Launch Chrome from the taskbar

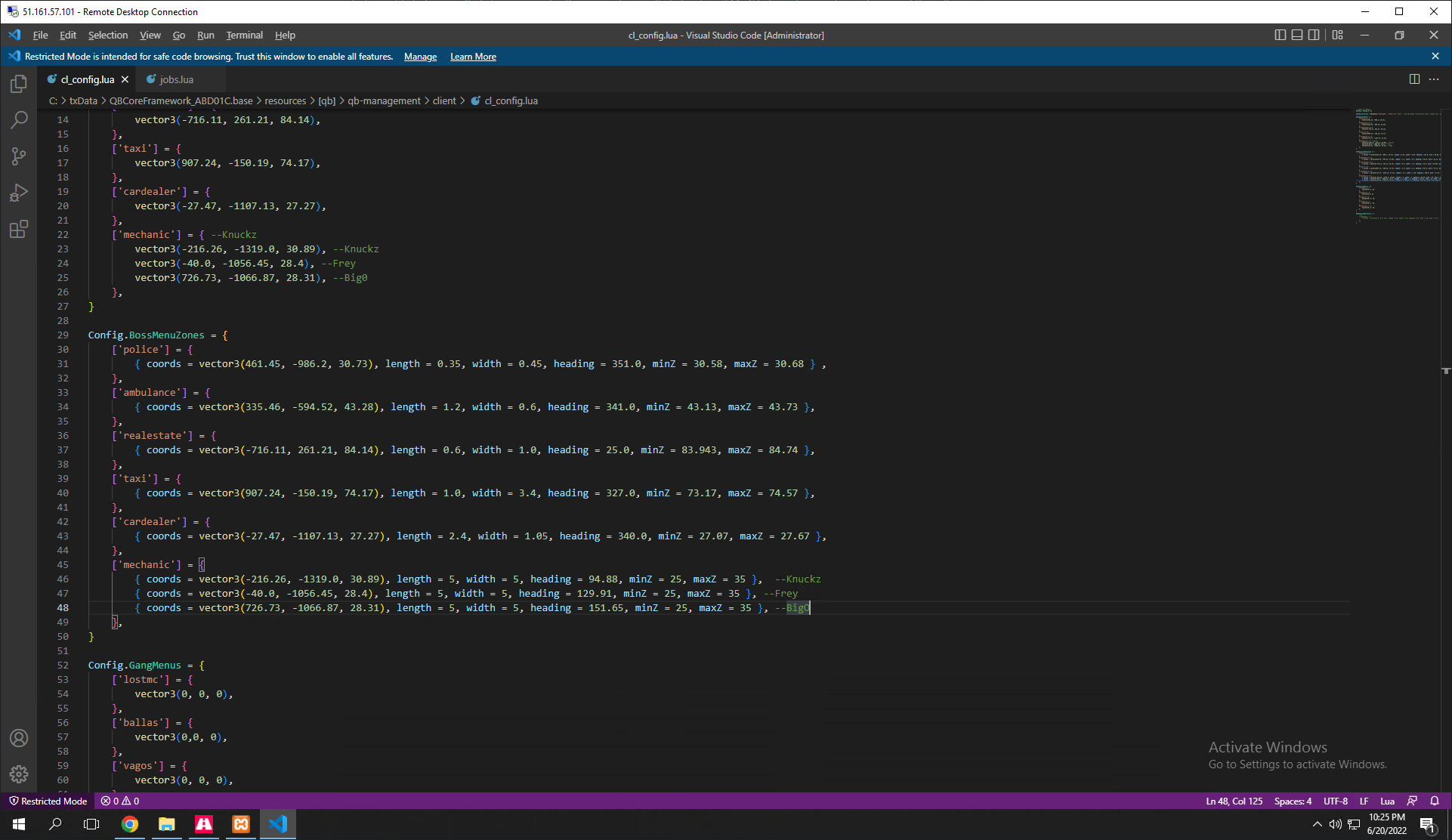coord(130,824)
